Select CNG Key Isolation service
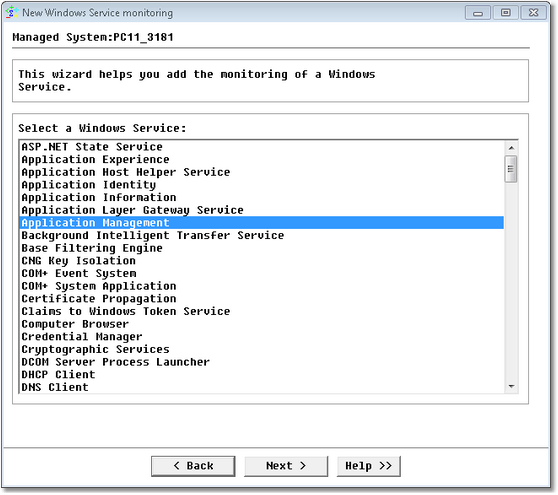The height and width of the screenshot is (495, 558). coord(262,261)
